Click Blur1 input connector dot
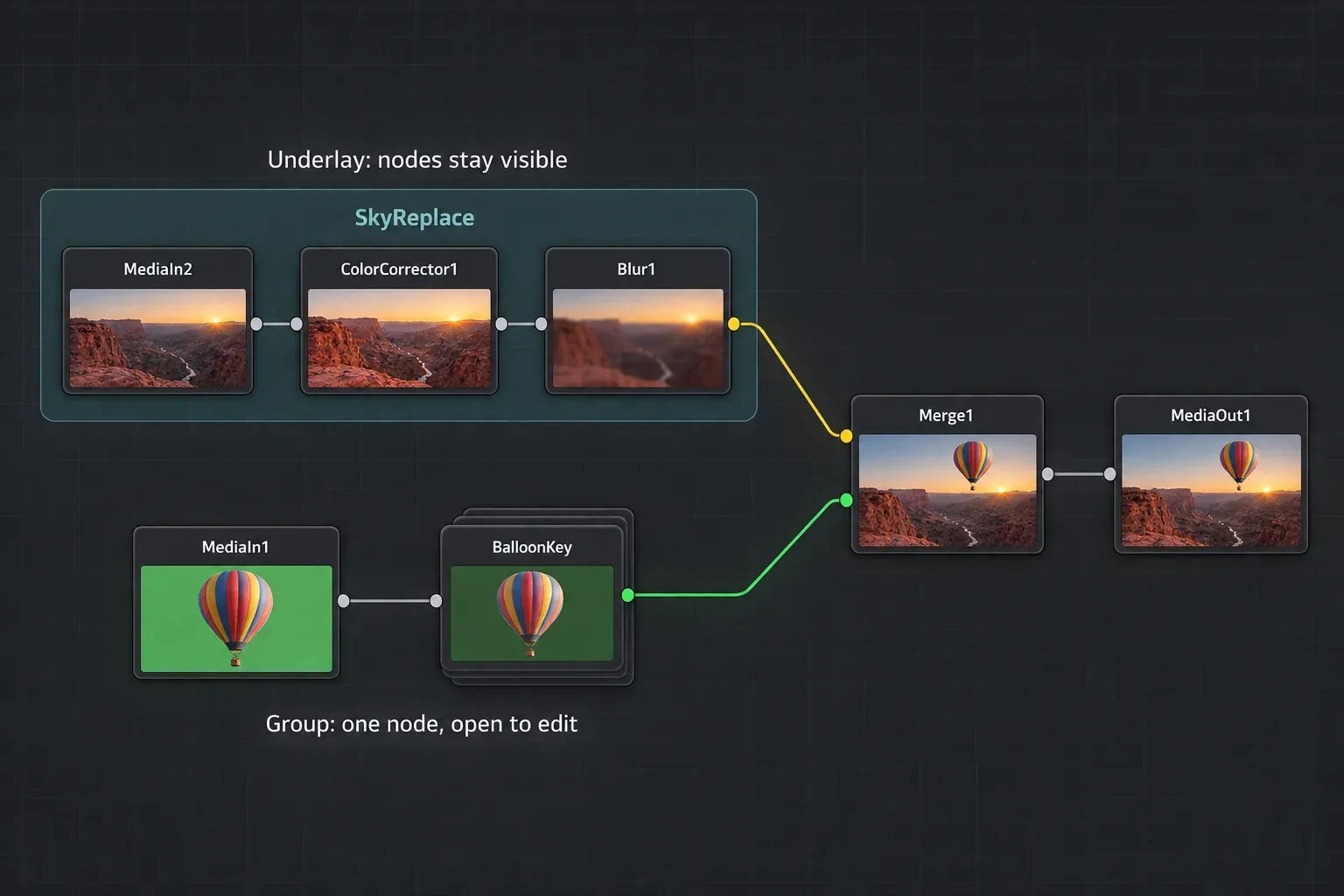The image size is (1344, 896). click(542, 324)
